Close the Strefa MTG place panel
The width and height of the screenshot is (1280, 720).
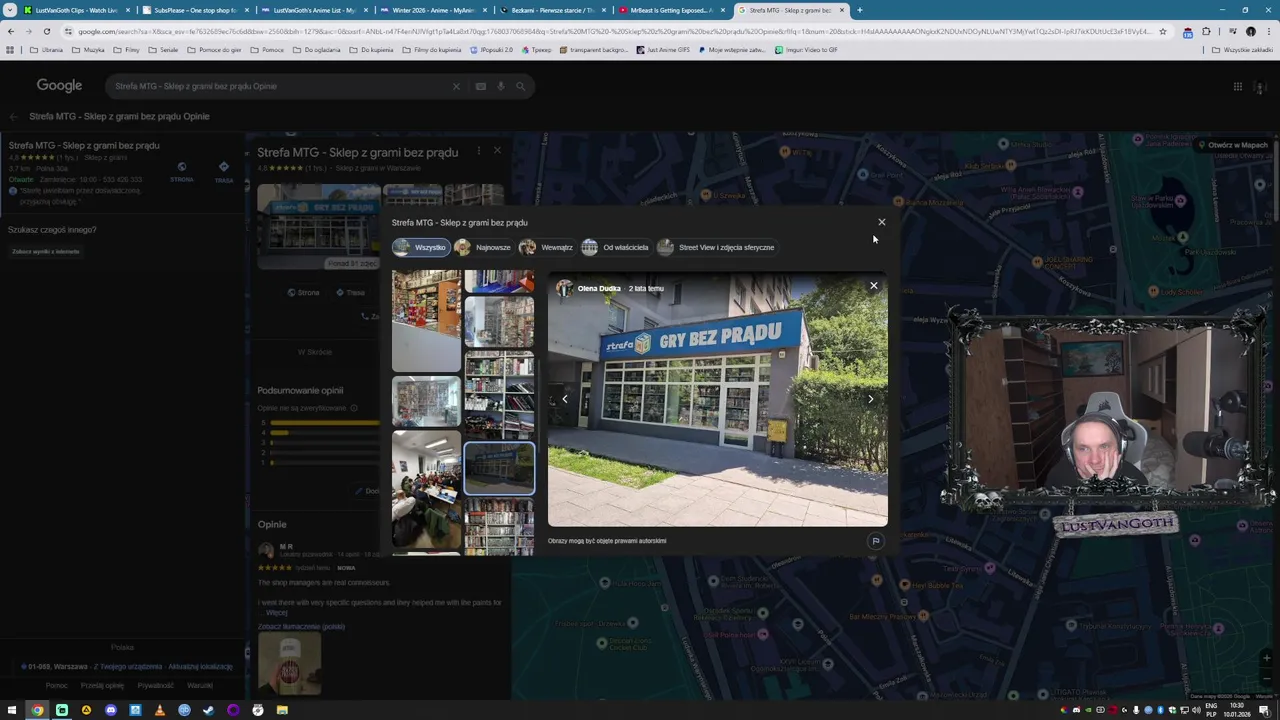click(497, 151)
